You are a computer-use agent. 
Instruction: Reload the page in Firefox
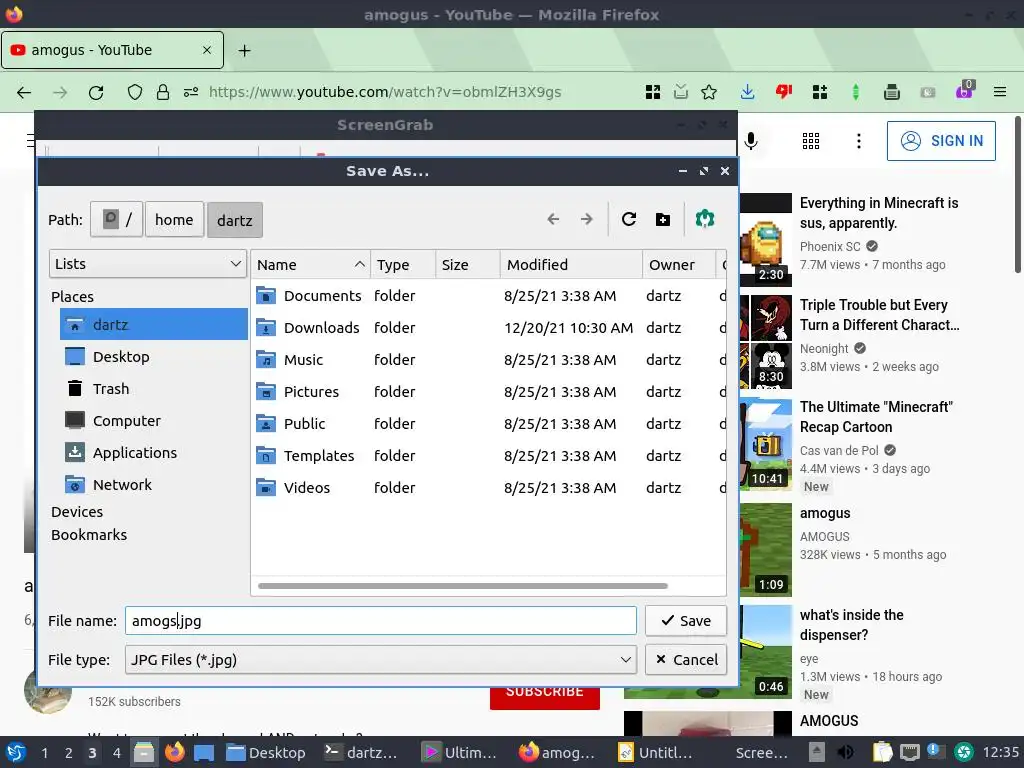tap(96, 92)
